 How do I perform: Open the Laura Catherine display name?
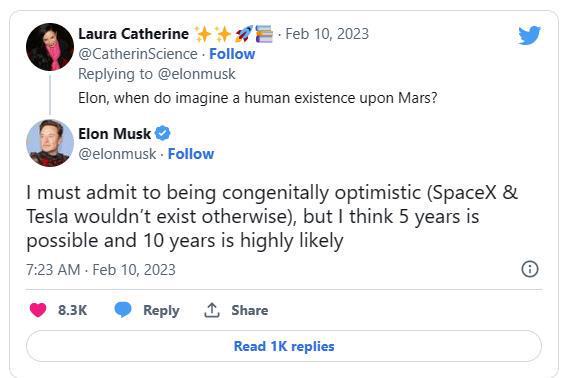tap(133, 34)
